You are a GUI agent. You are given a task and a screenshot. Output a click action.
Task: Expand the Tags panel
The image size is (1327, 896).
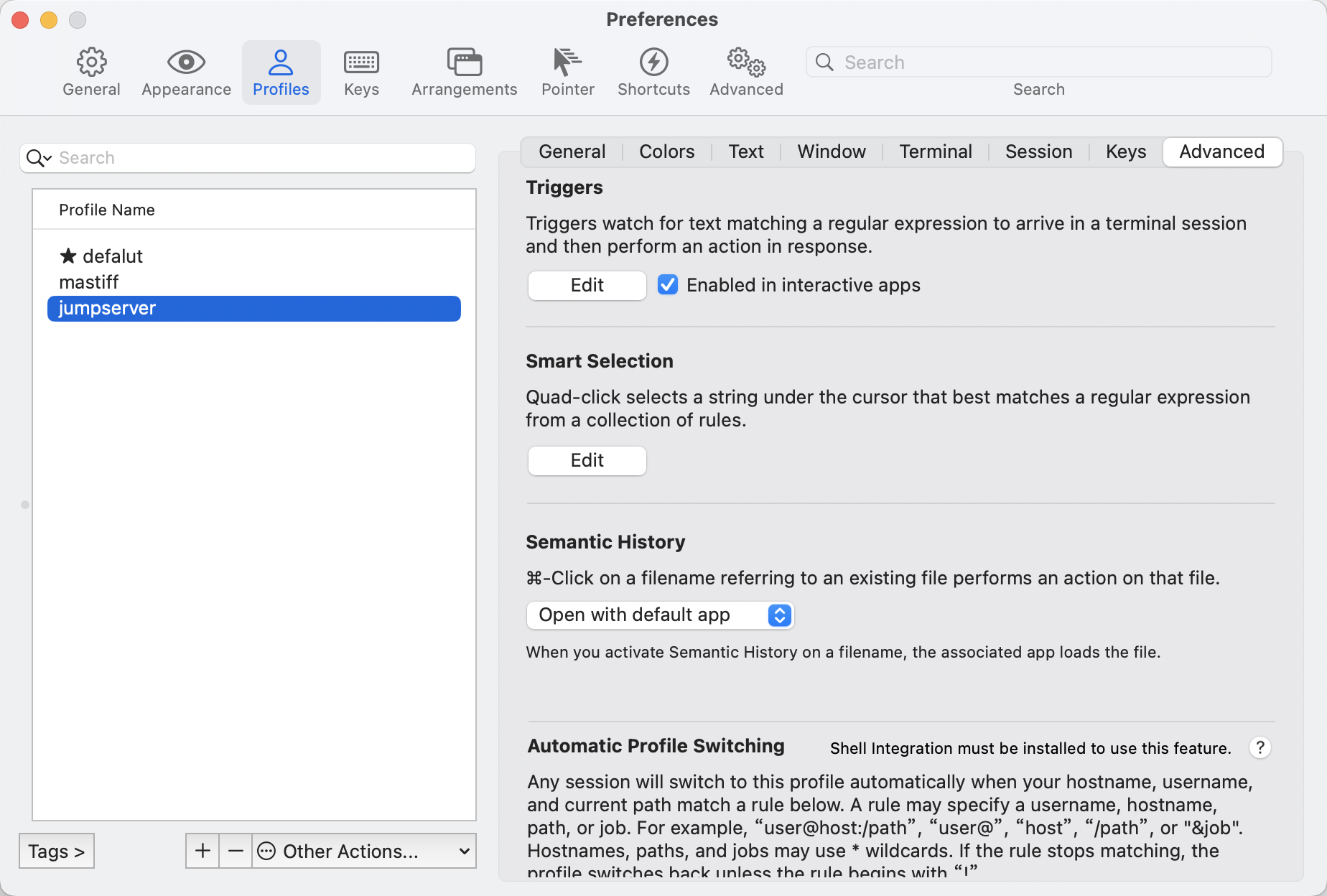point(57,851)
